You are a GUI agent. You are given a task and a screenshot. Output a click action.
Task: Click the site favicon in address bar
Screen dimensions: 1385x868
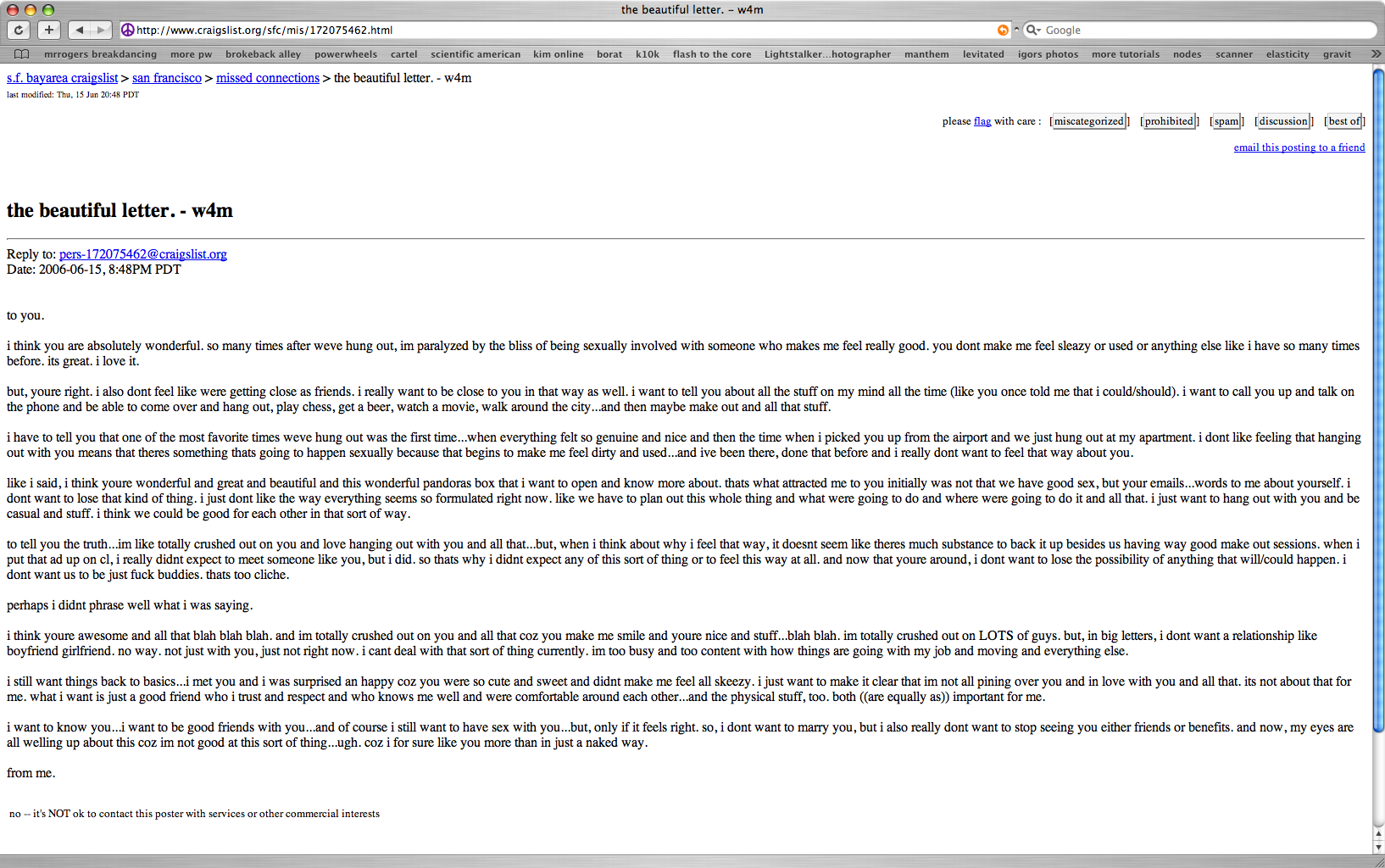coord(128,30)
